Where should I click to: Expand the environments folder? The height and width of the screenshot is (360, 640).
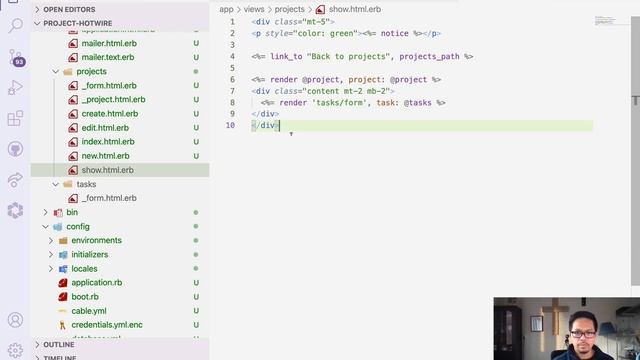[x=51, y=240]
